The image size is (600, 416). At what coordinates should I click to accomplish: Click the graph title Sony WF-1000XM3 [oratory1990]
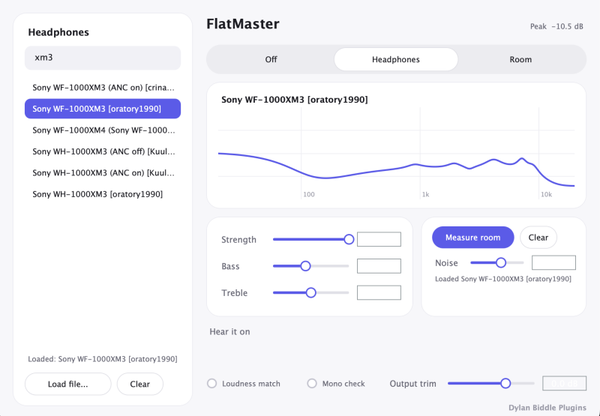tap(295, 100)
